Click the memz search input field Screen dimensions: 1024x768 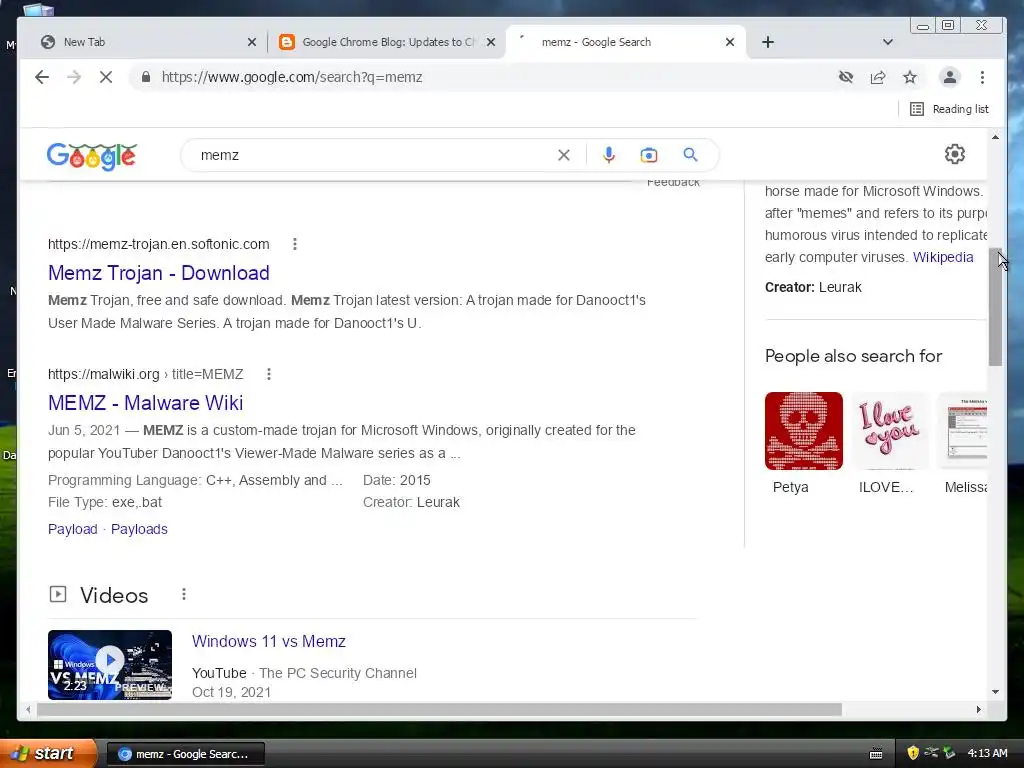372,155
